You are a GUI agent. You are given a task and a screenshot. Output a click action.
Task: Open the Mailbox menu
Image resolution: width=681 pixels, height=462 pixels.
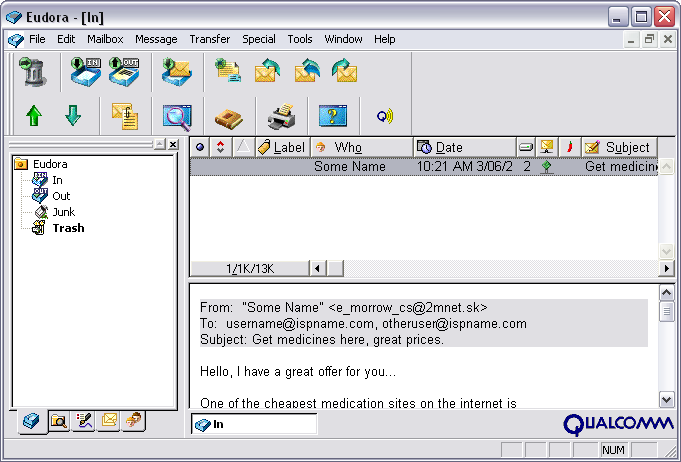pos(104,39)
